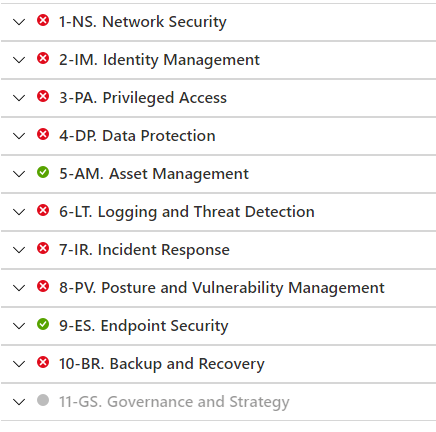
Task: Click red failed icon beside Network Security
Action: 43,20
